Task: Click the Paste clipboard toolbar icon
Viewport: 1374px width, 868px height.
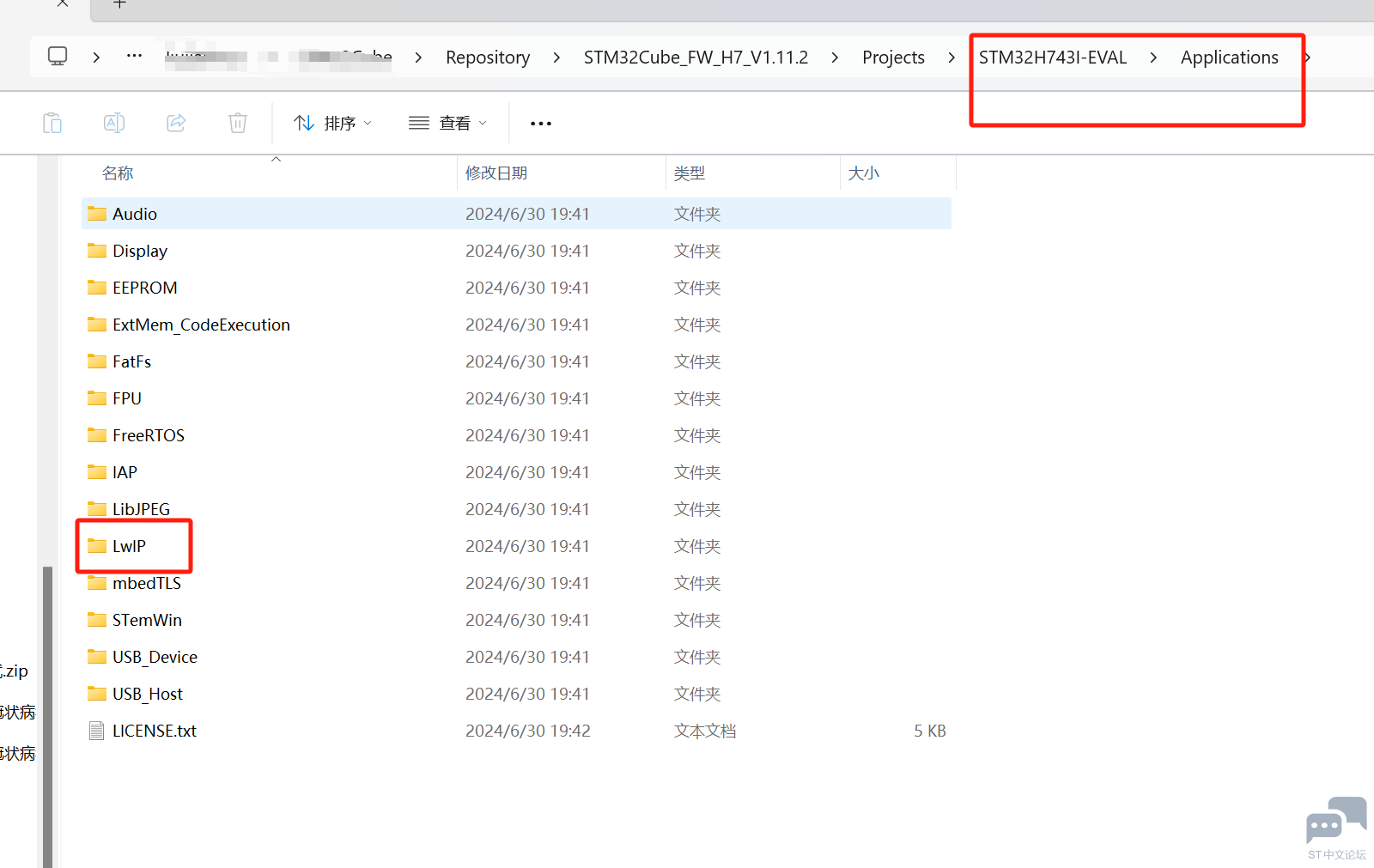Action: tap(52, 124)
